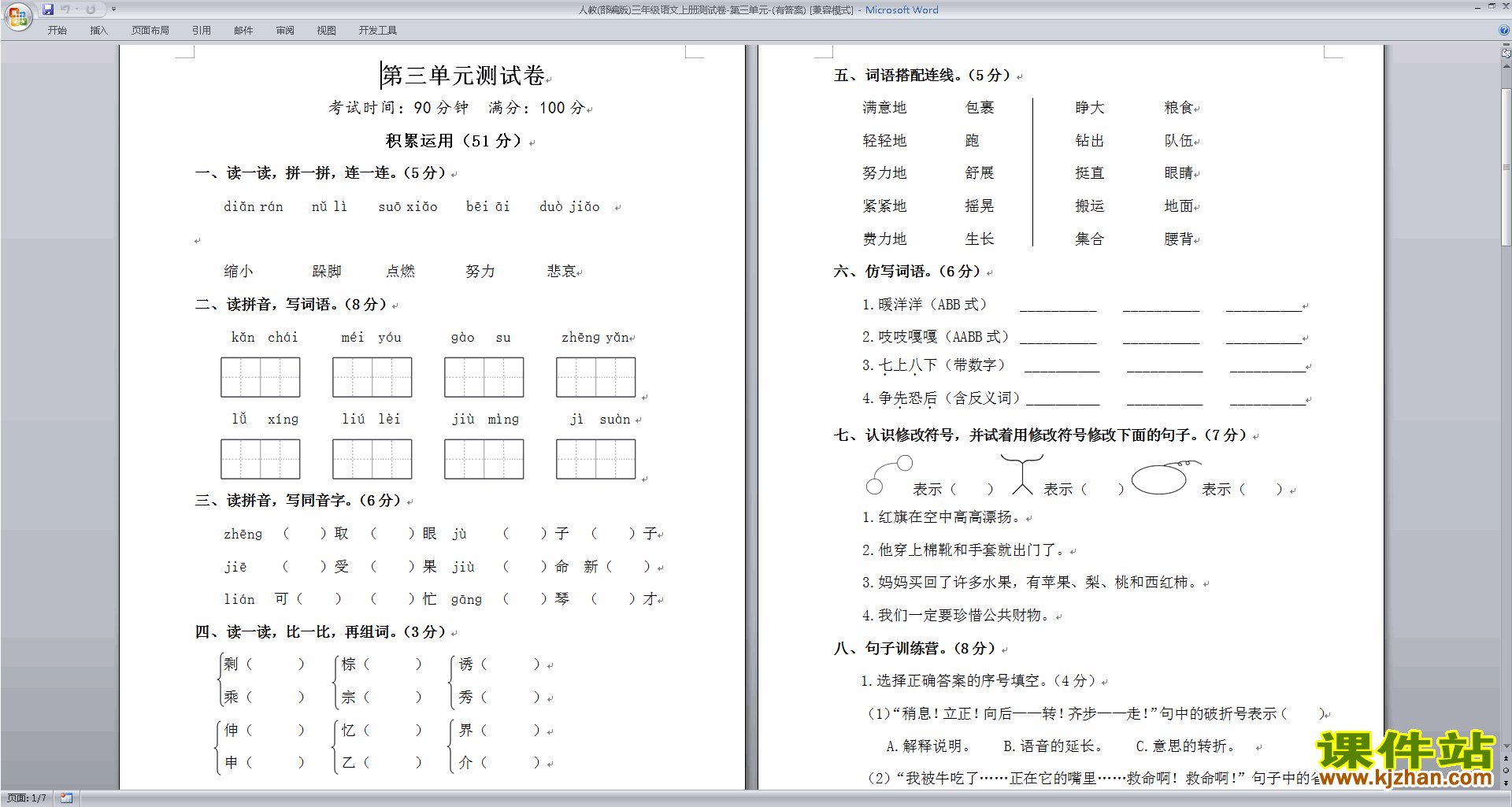Click the writing grid under kǎn chái
The image size is (1512, 807).
pyautogui.click(x=261, y=377)
